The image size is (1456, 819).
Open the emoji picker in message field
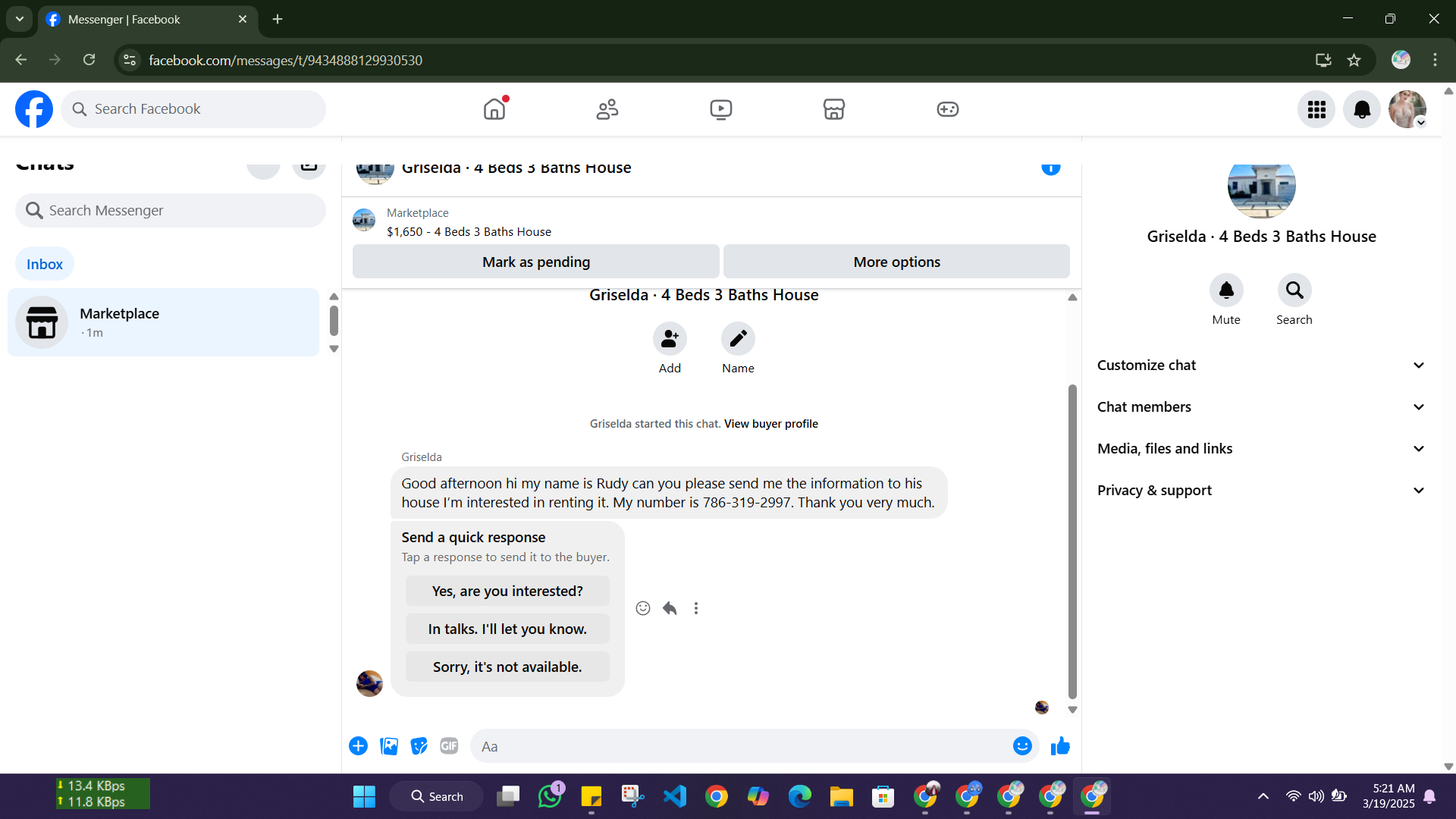coord(1022,746)
